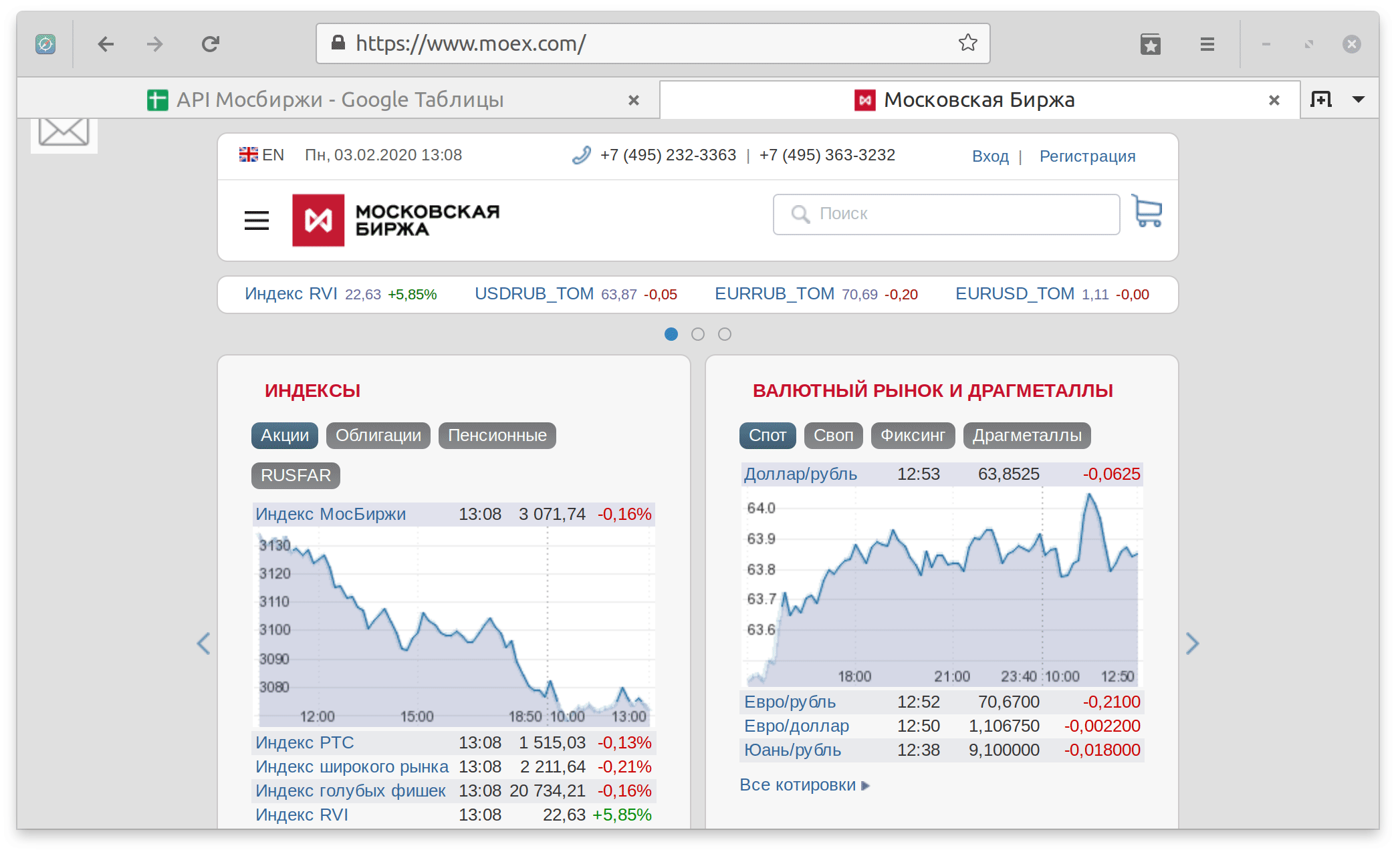Bookmark page with star icon
The image size is (1400, 854).
tap(967, 43)
